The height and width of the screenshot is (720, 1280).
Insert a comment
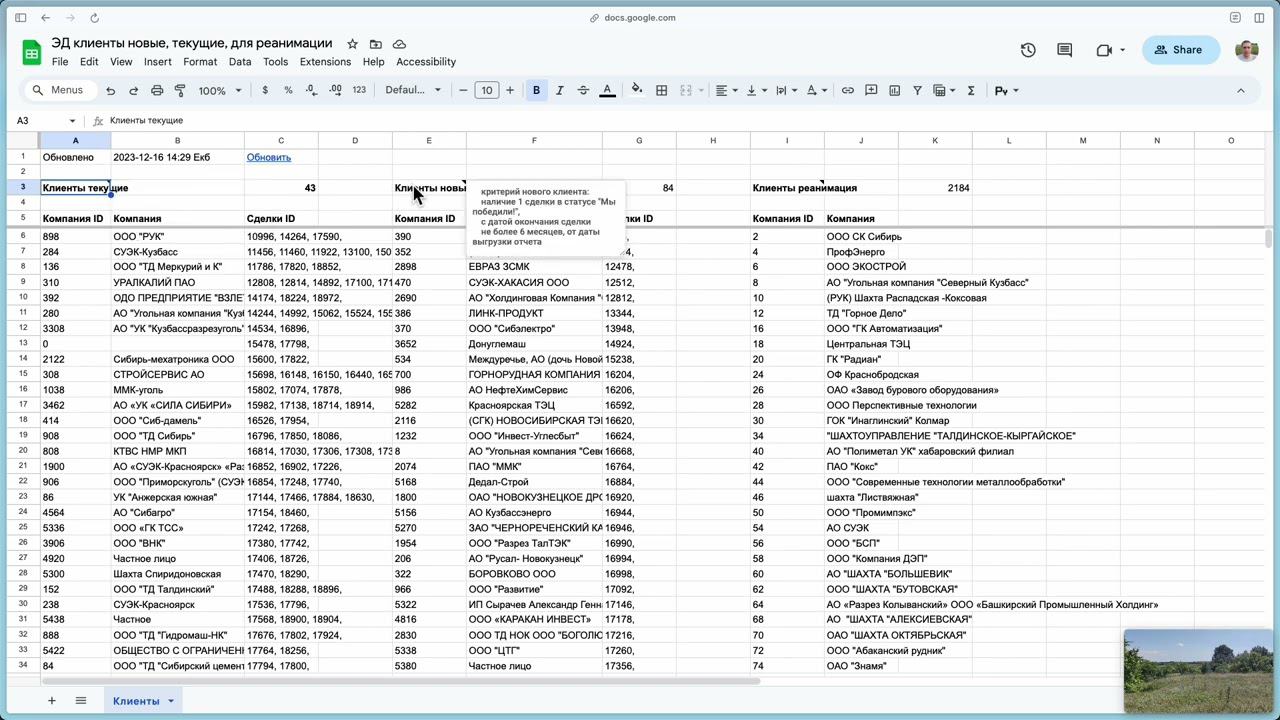pyautogui.click(x=871, y=90)
